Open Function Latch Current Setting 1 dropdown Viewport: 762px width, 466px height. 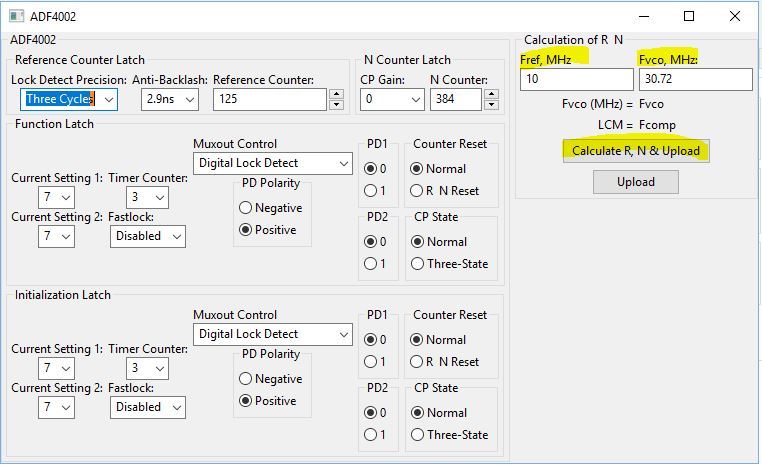(x=56, y=197)
